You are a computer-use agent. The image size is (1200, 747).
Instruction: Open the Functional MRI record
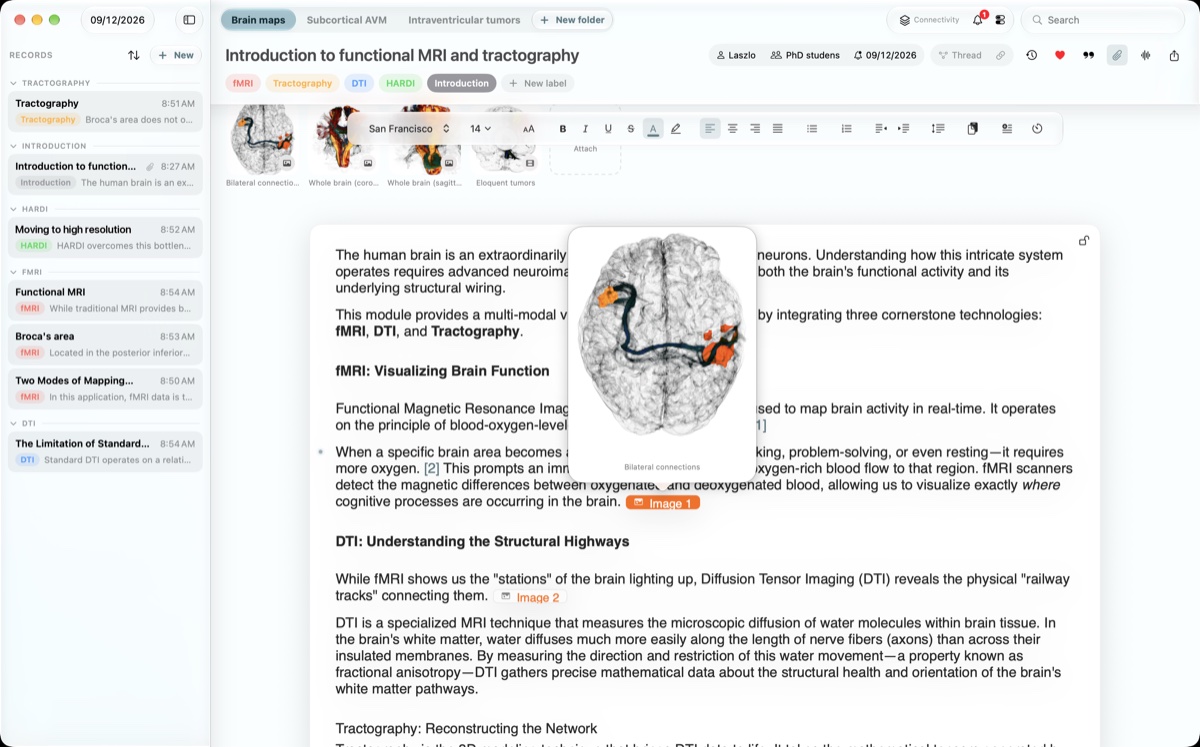pyautogui.click(x=105, y=300)
